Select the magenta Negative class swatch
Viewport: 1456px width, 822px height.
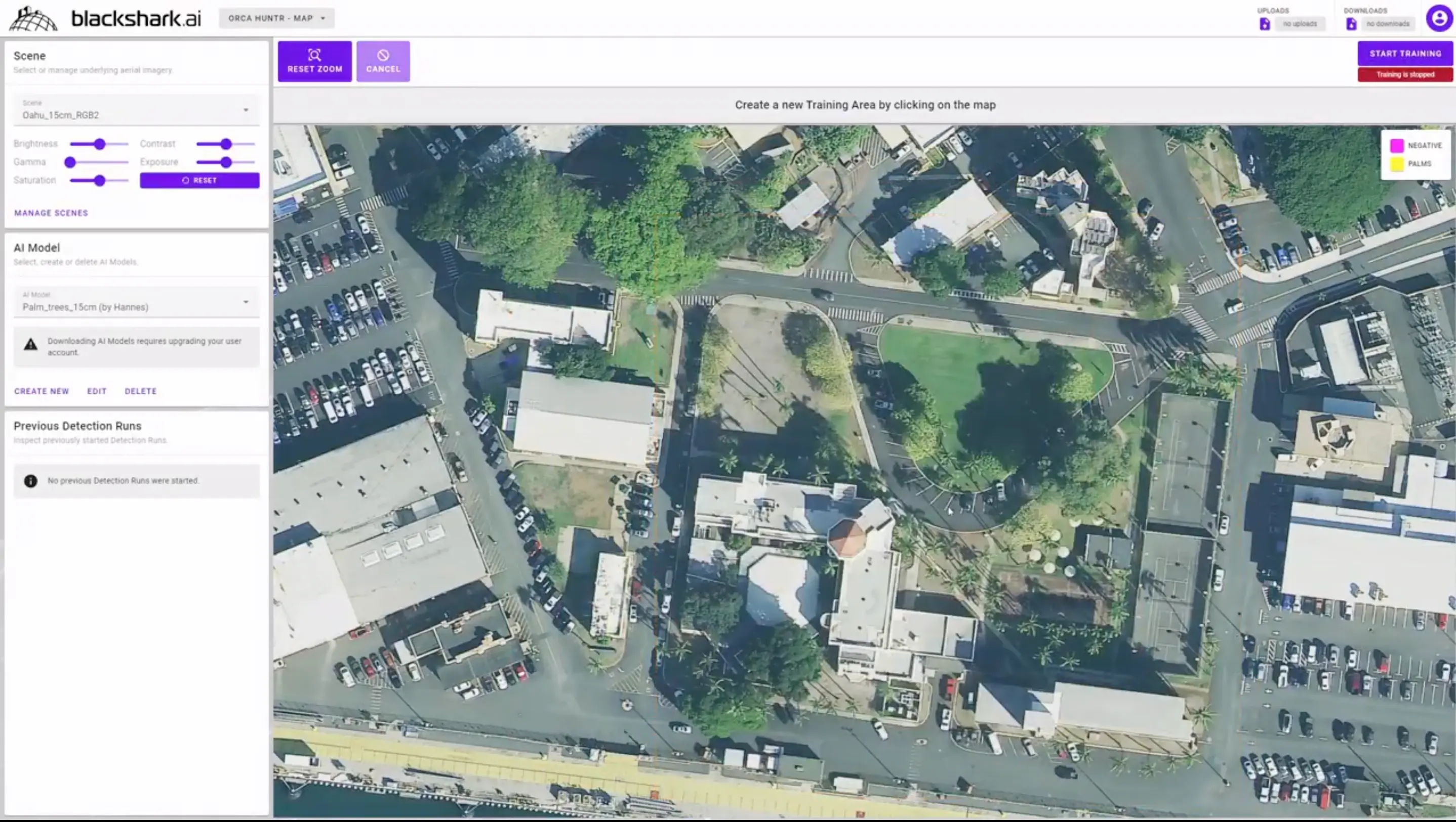[1397, 146]
